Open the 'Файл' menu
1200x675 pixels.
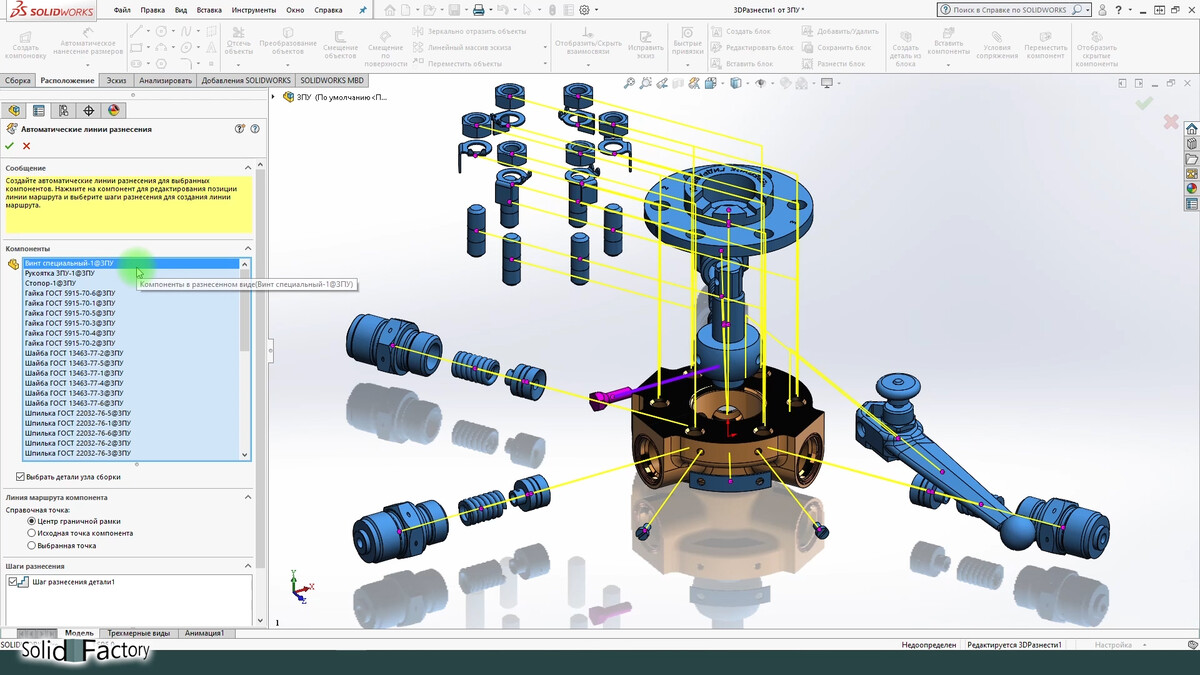(122, 10)
